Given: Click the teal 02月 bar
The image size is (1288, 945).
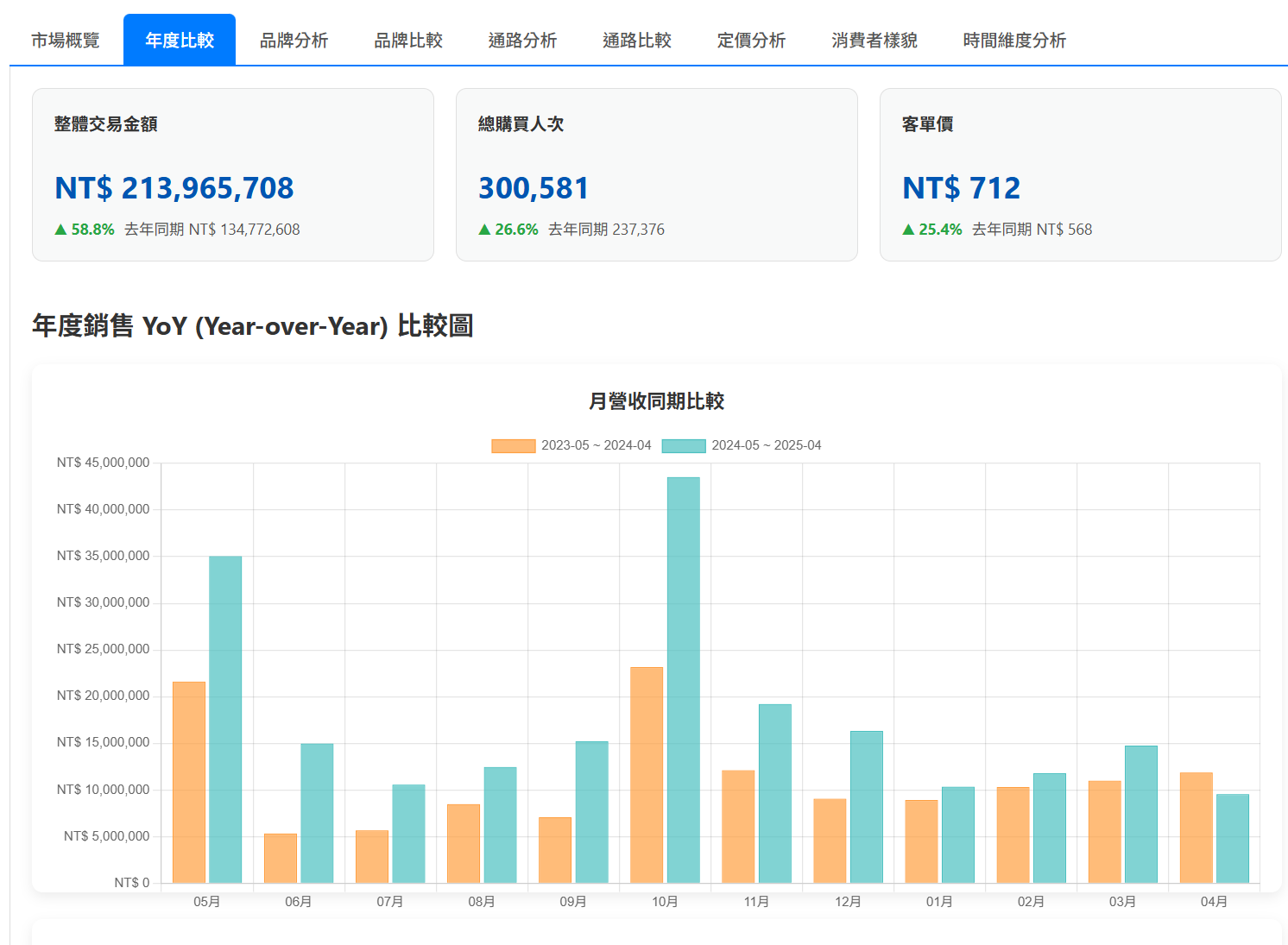Looking at the screenshot, I should (1050, 828).
